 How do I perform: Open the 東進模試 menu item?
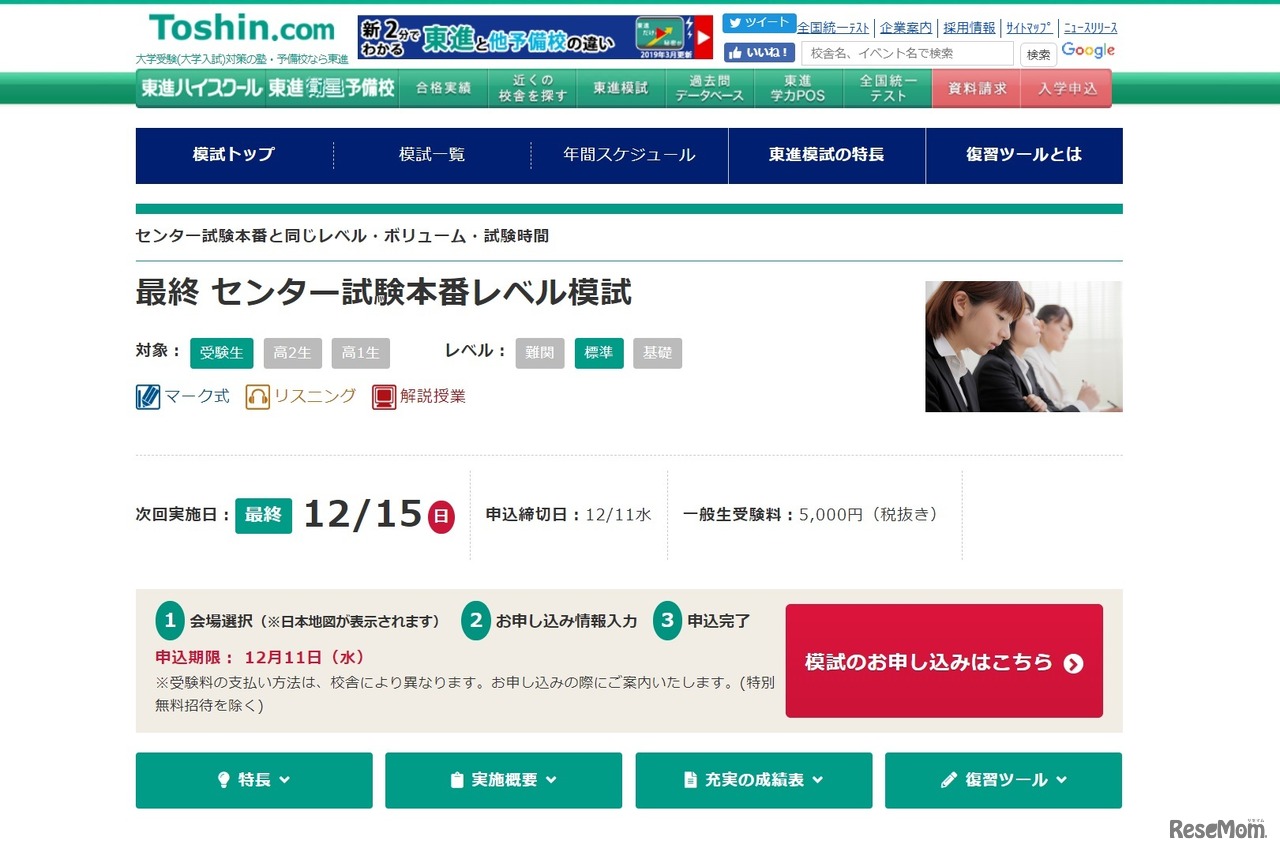(x=620, y=88)
